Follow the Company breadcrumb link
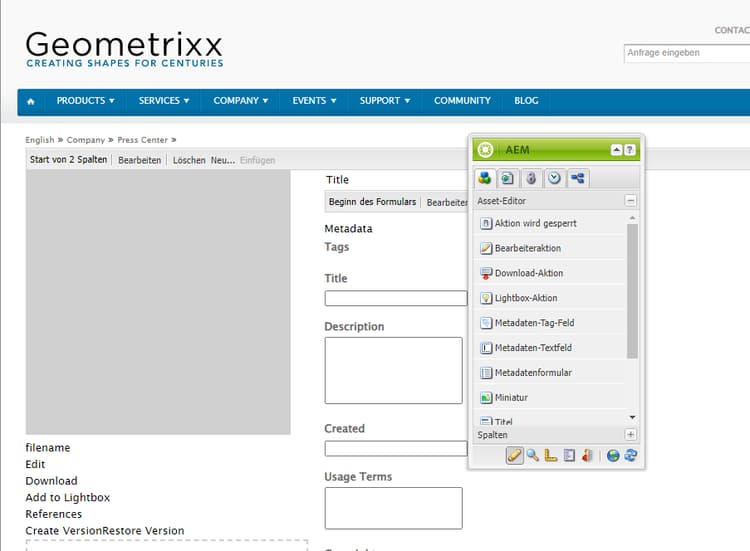This screenshot has height=551, width=750. click(x=86, y=140)
